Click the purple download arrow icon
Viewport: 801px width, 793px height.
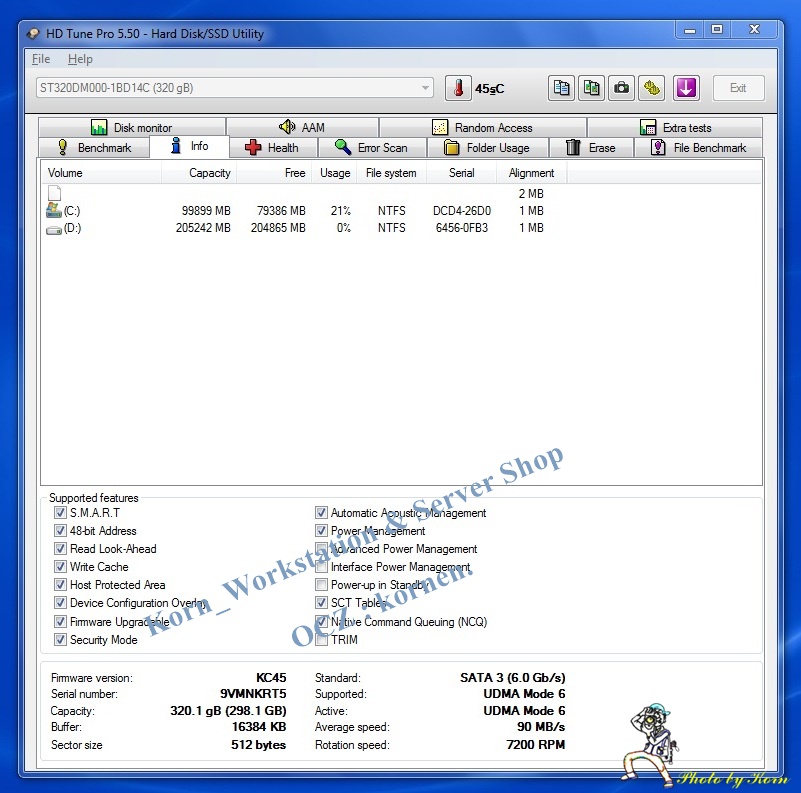(686, 88)
